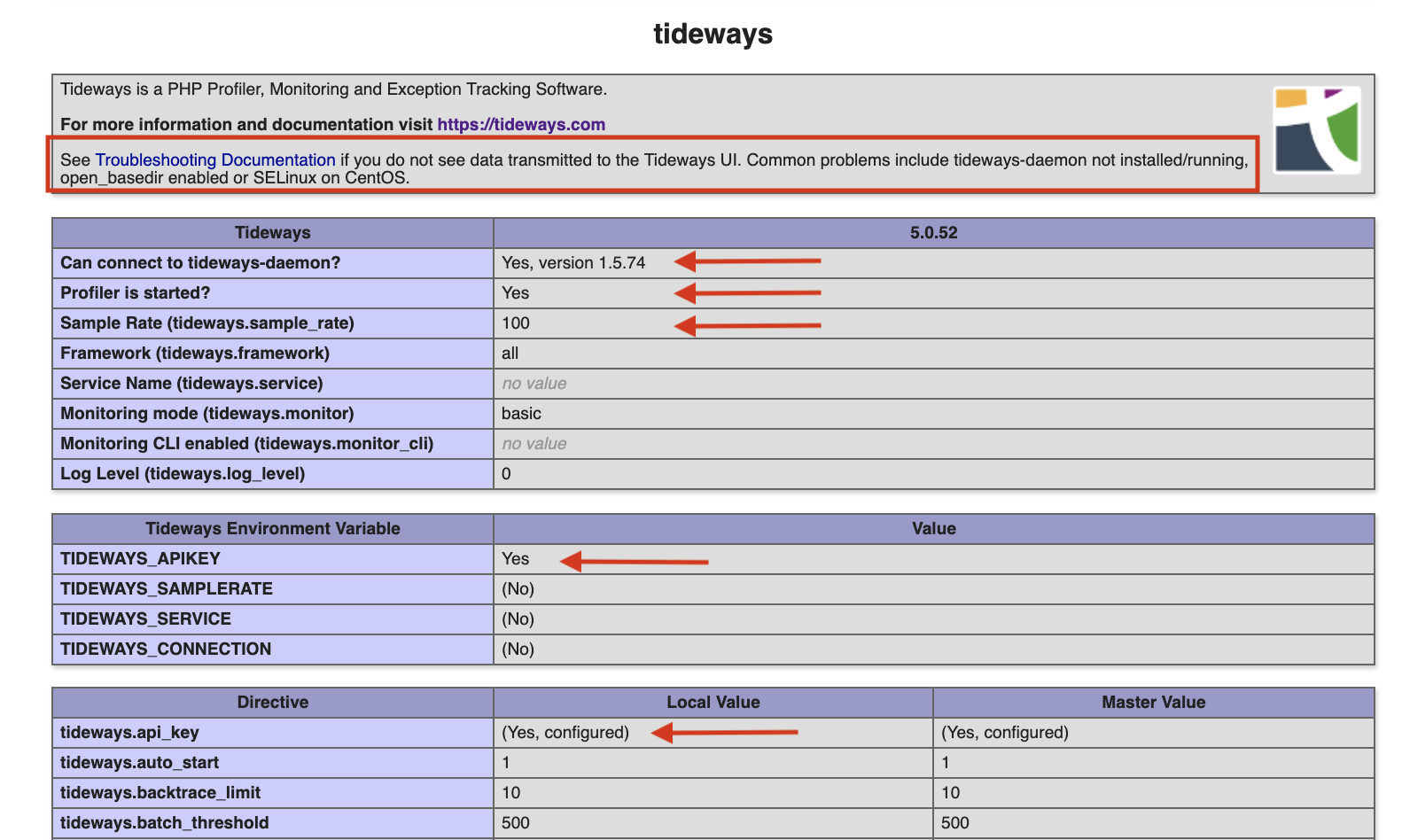The width and height of the screenshot is (1402, 840).
Task: Select master value 10 for tideways.backtrace_limit
Action: click(x=951, y=793)
